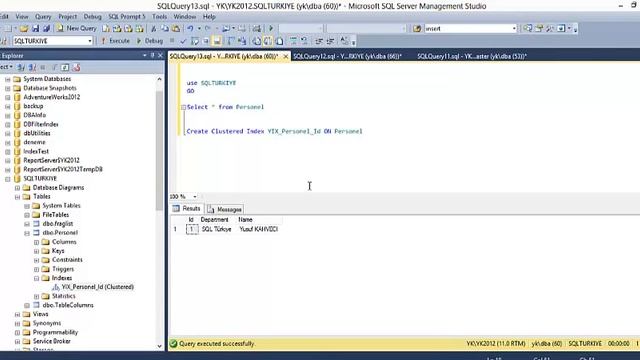Click the Activity Monitor icon in Object Explorer toolbar
This screenshot has width=640, height=360.
pyautogui.click(x=76, y=67)
